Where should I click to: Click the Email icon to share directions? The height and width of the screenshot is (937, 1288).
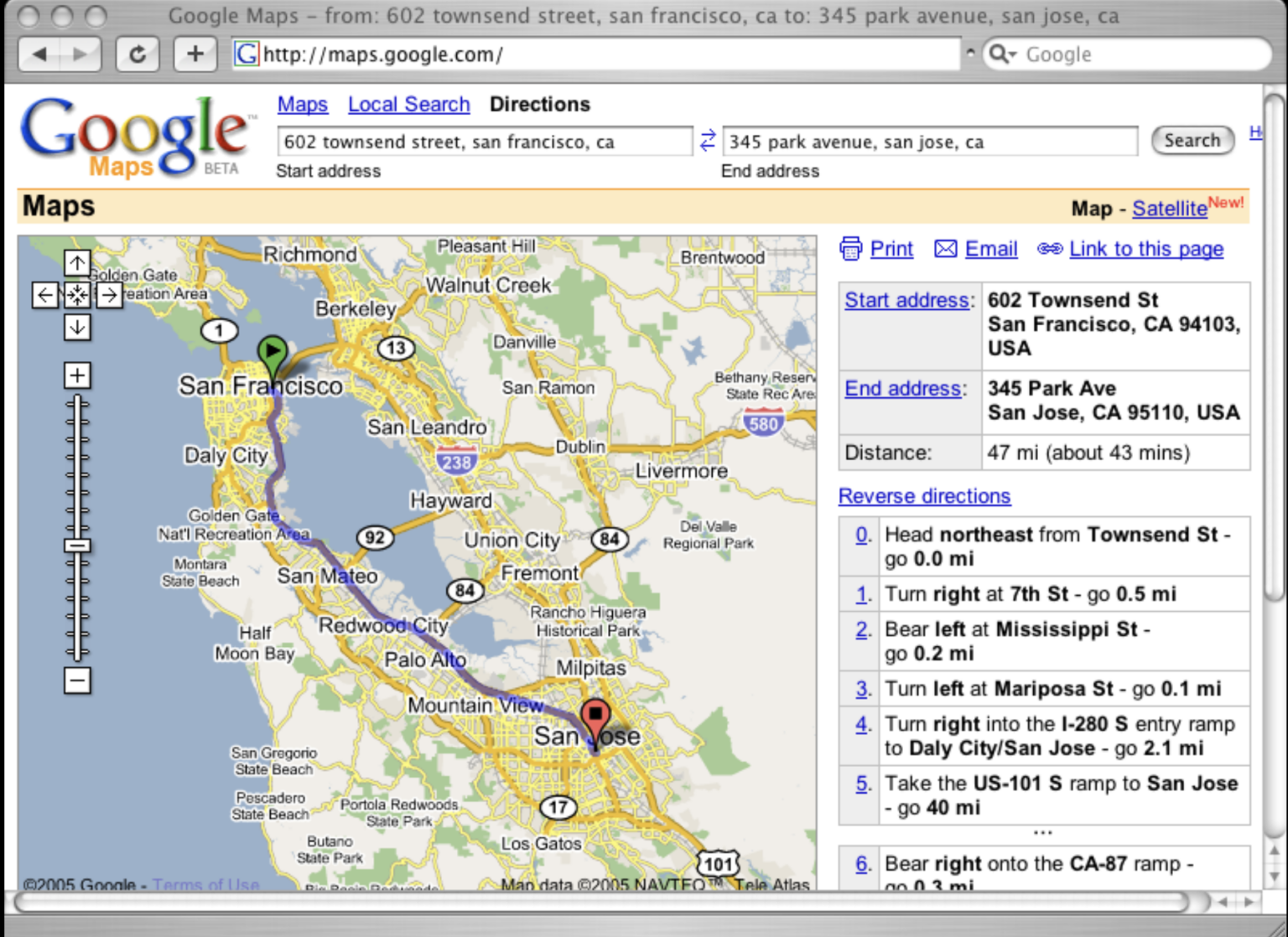click(946, 249)
